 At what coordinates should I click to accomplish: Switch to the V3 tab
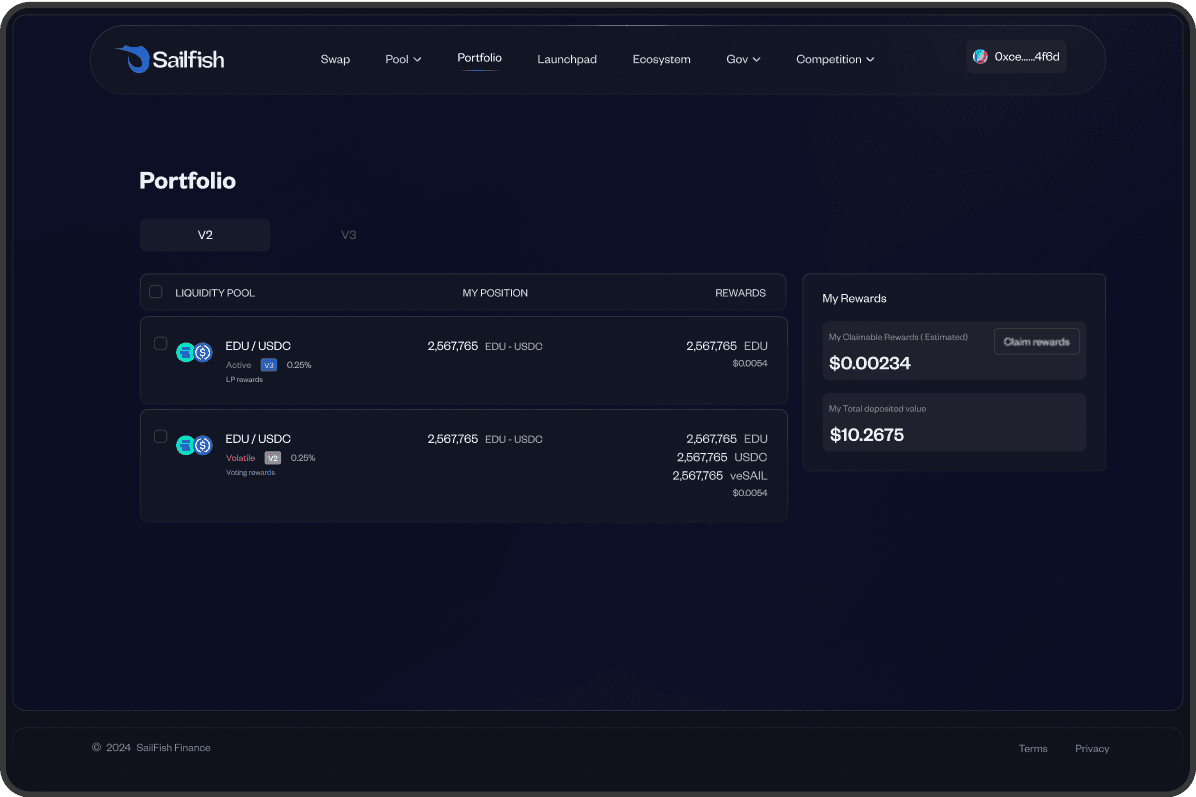pos(349,235)
